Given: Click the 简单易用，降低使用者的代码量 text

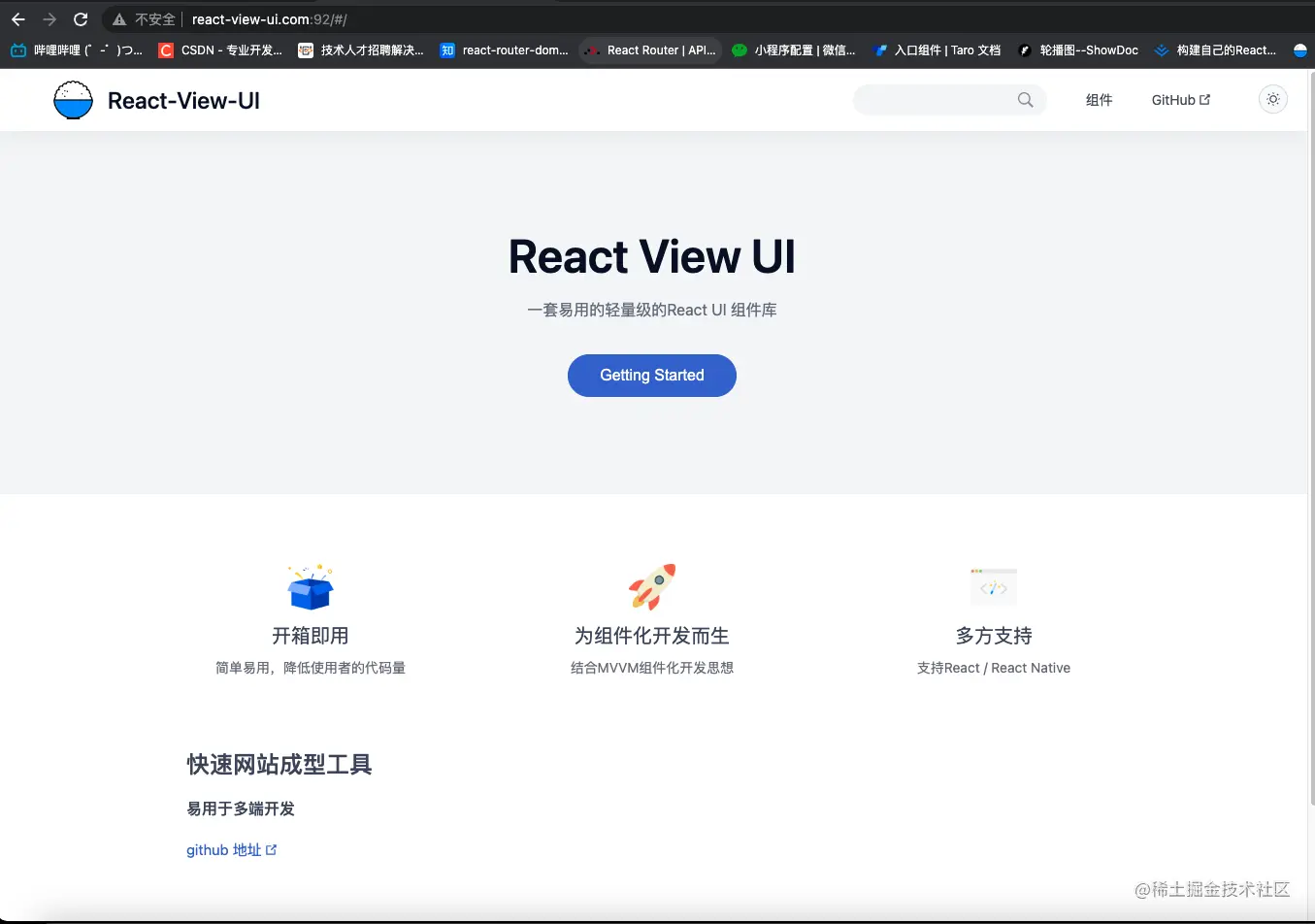Looking at the screenshot, I should [x=311, y=668].
